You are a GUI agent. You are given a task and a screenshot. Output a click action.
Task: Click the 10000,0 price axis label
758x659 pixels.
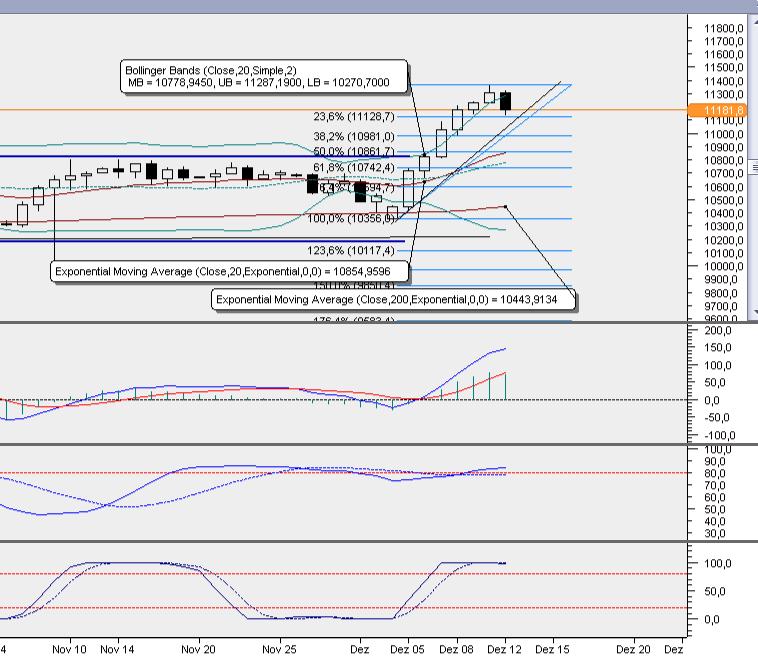(723, 267)
